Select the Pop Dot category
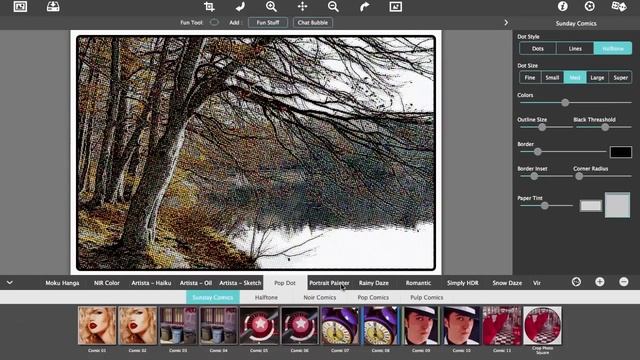Screen dimensions: 640x360 click(285, 283)
